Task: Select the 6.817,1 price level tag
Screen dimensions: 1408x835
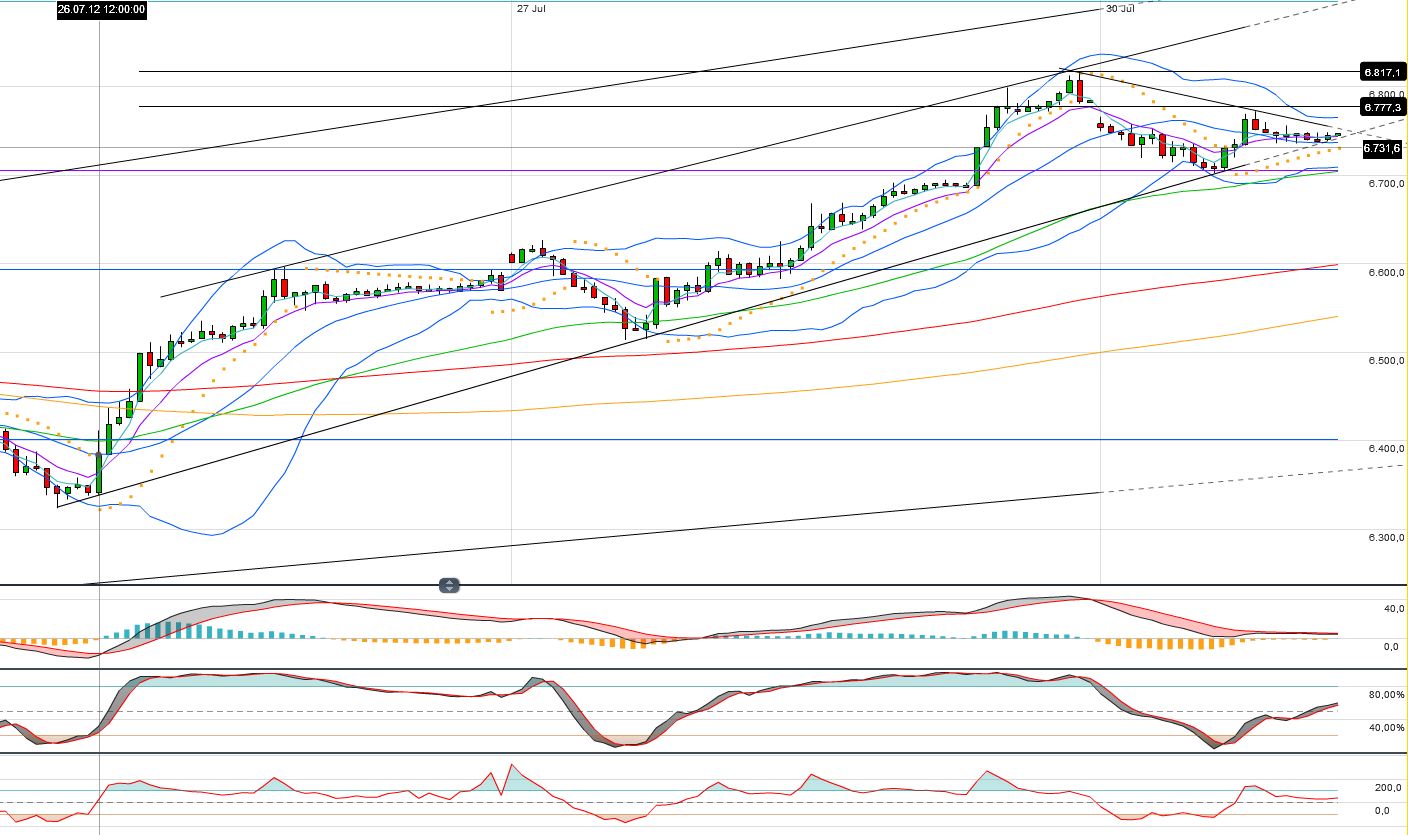Action: click(x=1382, y=72)
